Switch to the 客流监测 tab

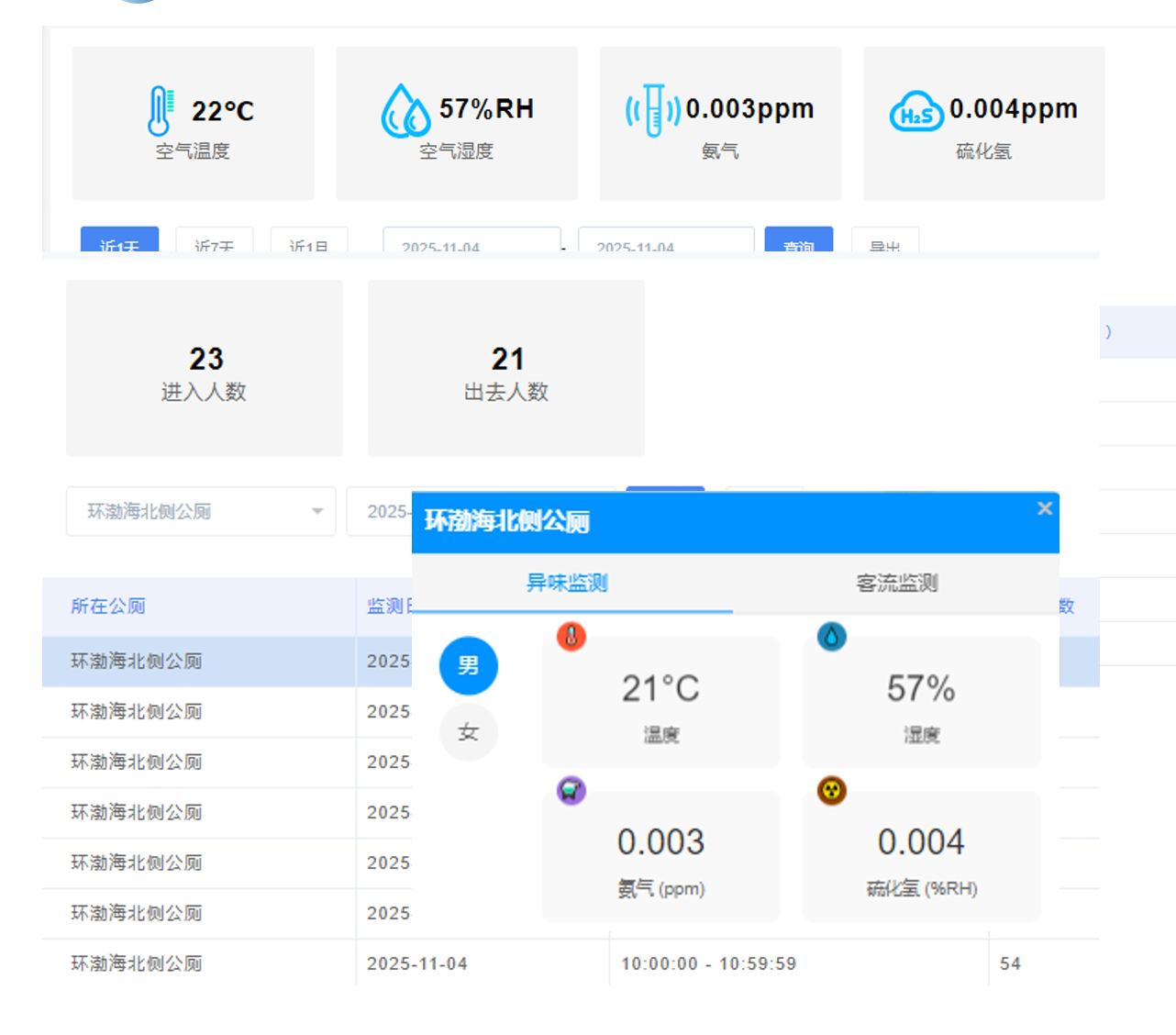click(x=896, y=583)
